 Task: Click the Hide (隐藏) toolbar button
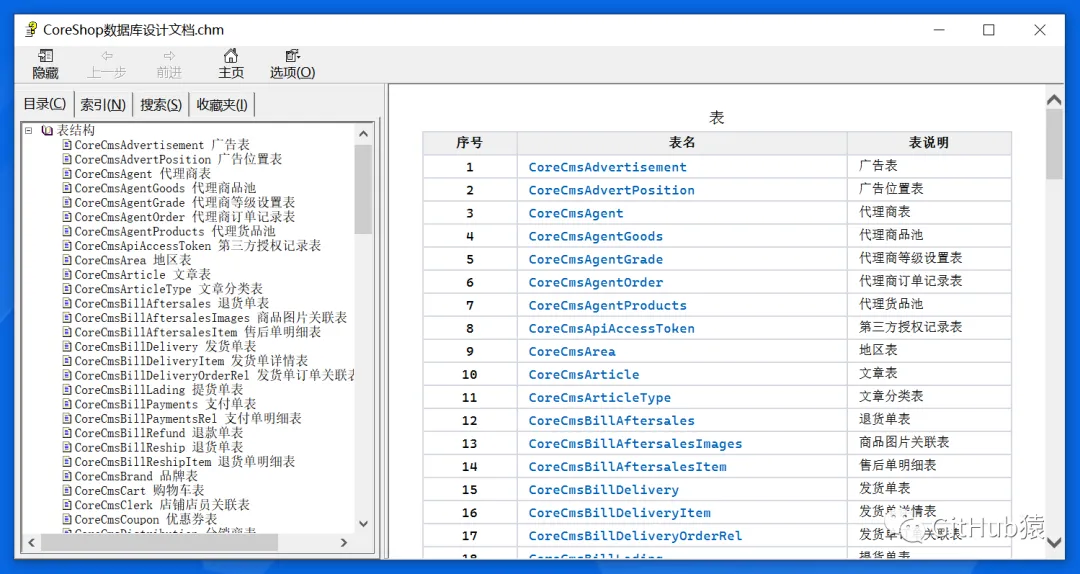click(x=45, y=64)
